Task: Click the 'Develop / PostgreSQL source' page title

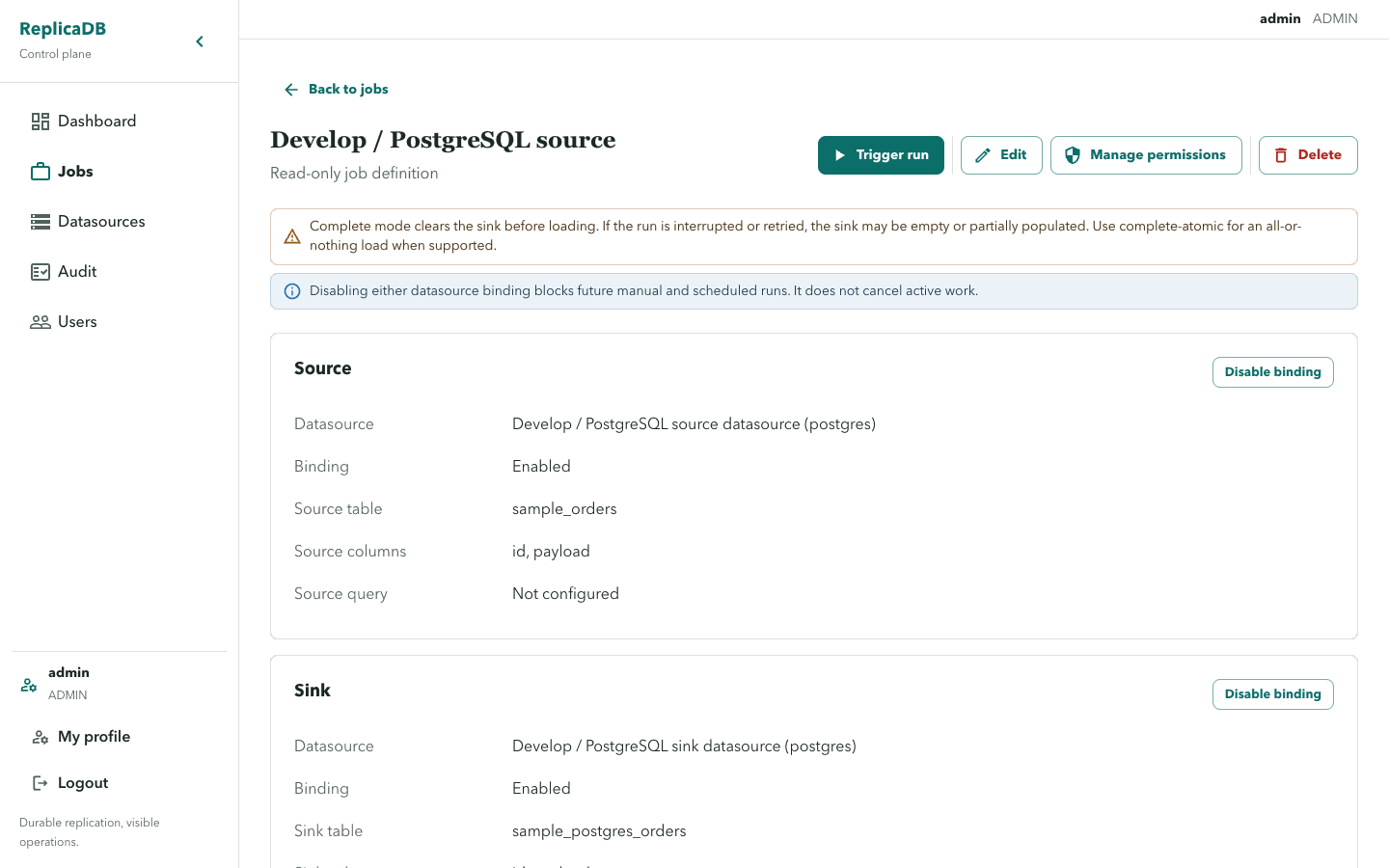Action: (x=443, y=140)
